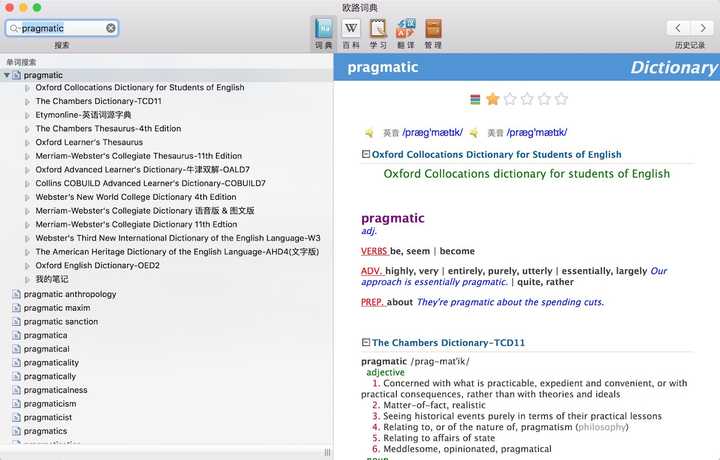Select Merriam-Webster's Collegiate Dictionary 语音版 entry

click(145, 211)
